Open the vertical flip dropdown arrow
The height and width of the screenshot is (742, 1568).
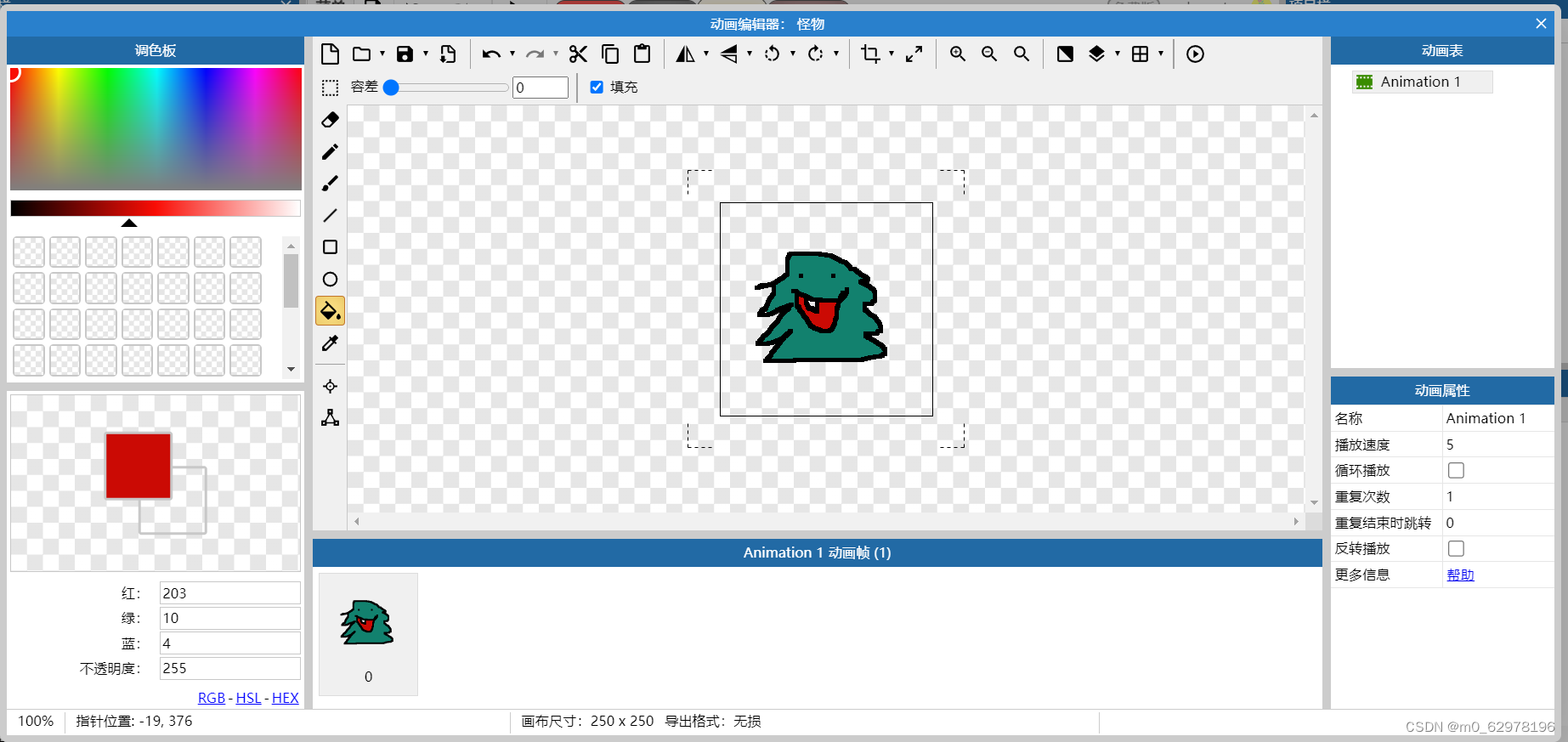[x=750, y=54]
